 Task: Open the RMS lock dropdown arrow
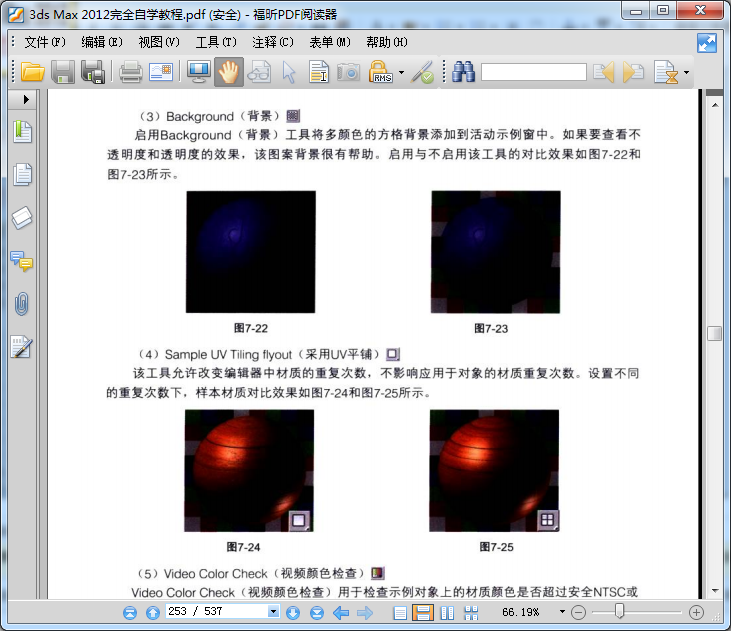[x=401, y=72]
